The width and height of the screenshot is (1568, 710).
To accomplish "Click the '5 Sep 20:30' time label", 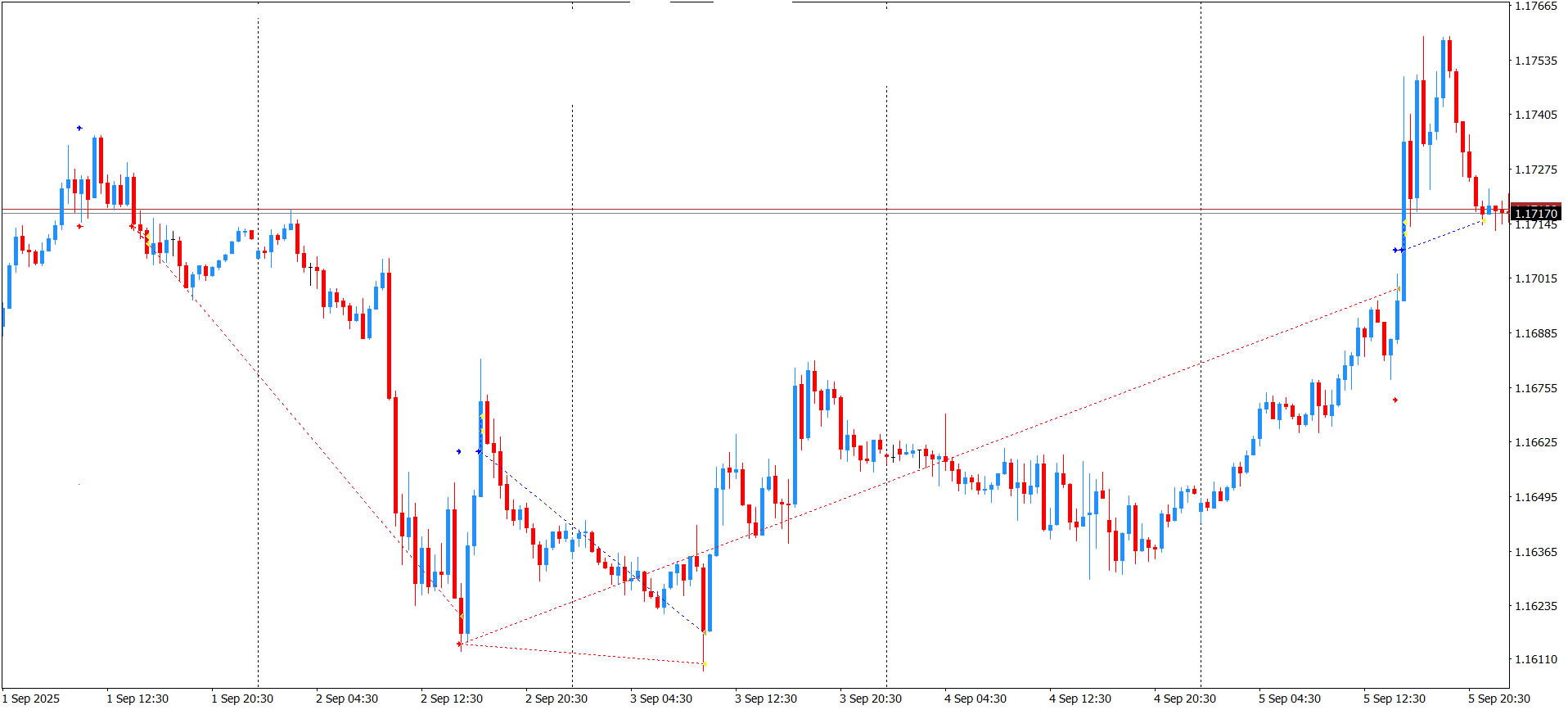I will pyautogui.click(x=1499, y=699).
